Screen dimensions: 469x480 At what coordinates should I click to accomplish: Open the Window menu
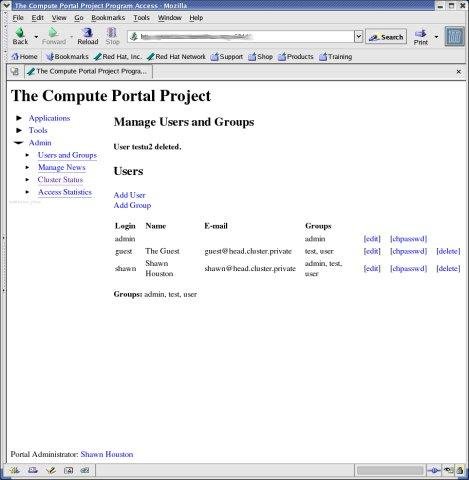click(170, 18)
